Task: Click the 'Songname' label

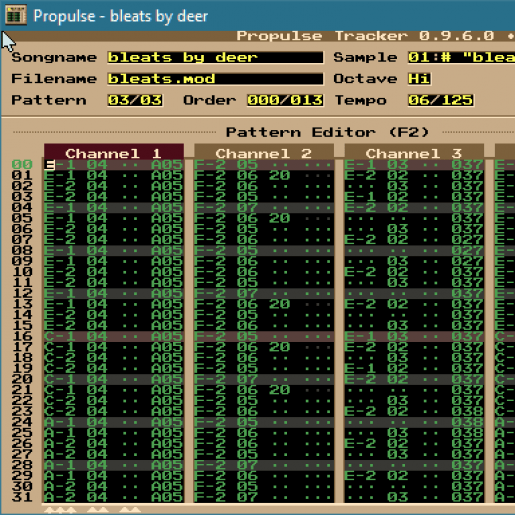Action: click(54, 57)
